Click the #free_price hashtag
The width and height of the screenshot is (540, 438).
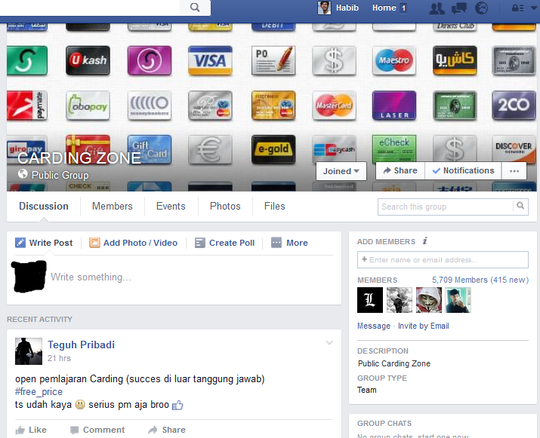pos(39,392)
